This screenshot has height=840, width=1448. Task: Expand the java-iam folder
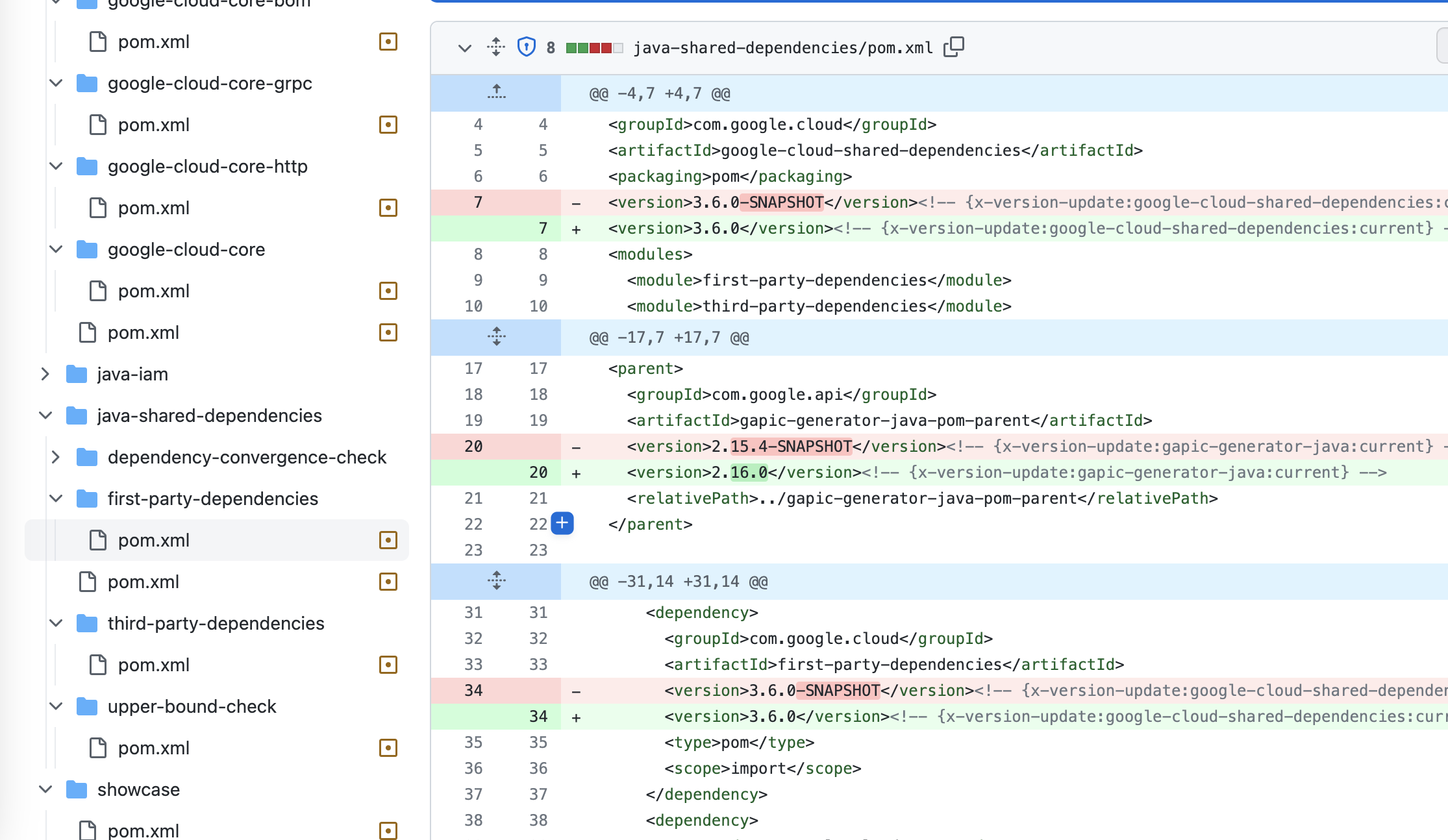pos(45,374)
